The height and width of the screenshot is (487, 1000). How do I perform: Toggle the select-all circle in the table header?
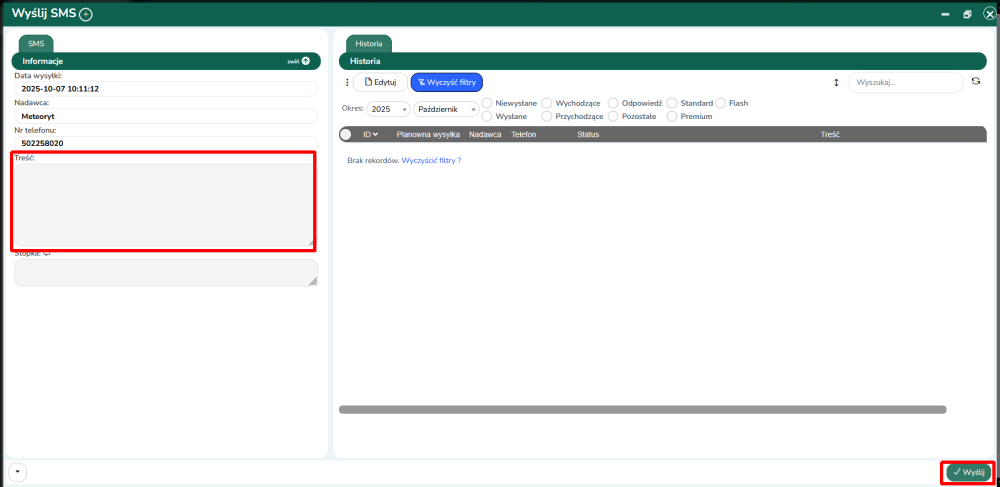click(346, 134)
